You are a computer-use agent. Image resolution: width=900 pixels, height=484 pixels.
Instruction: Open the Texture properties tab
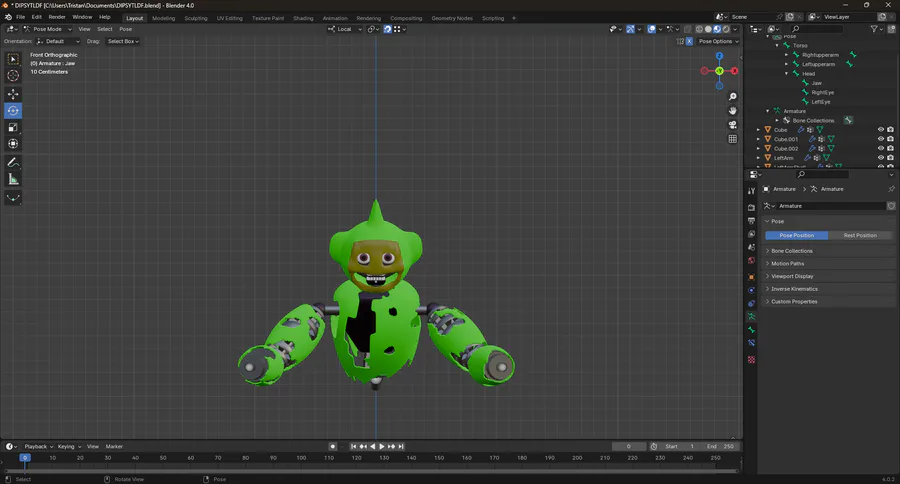pyautogui.click(x=751, y=359)
